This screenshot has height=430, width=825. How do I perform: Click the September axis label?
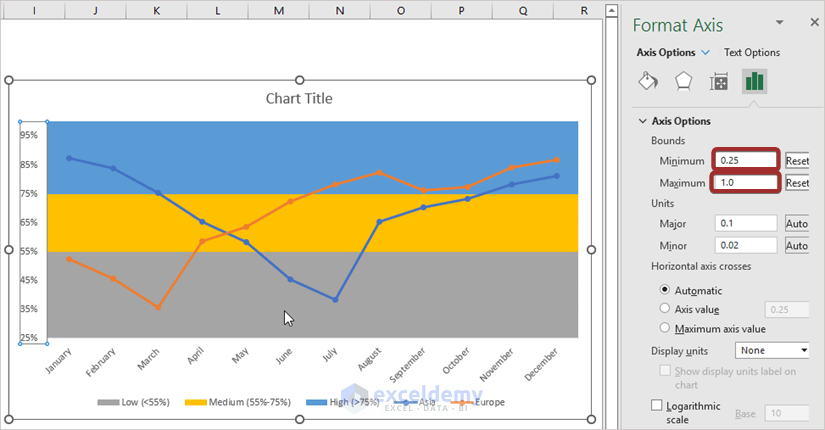pos(407,365)
